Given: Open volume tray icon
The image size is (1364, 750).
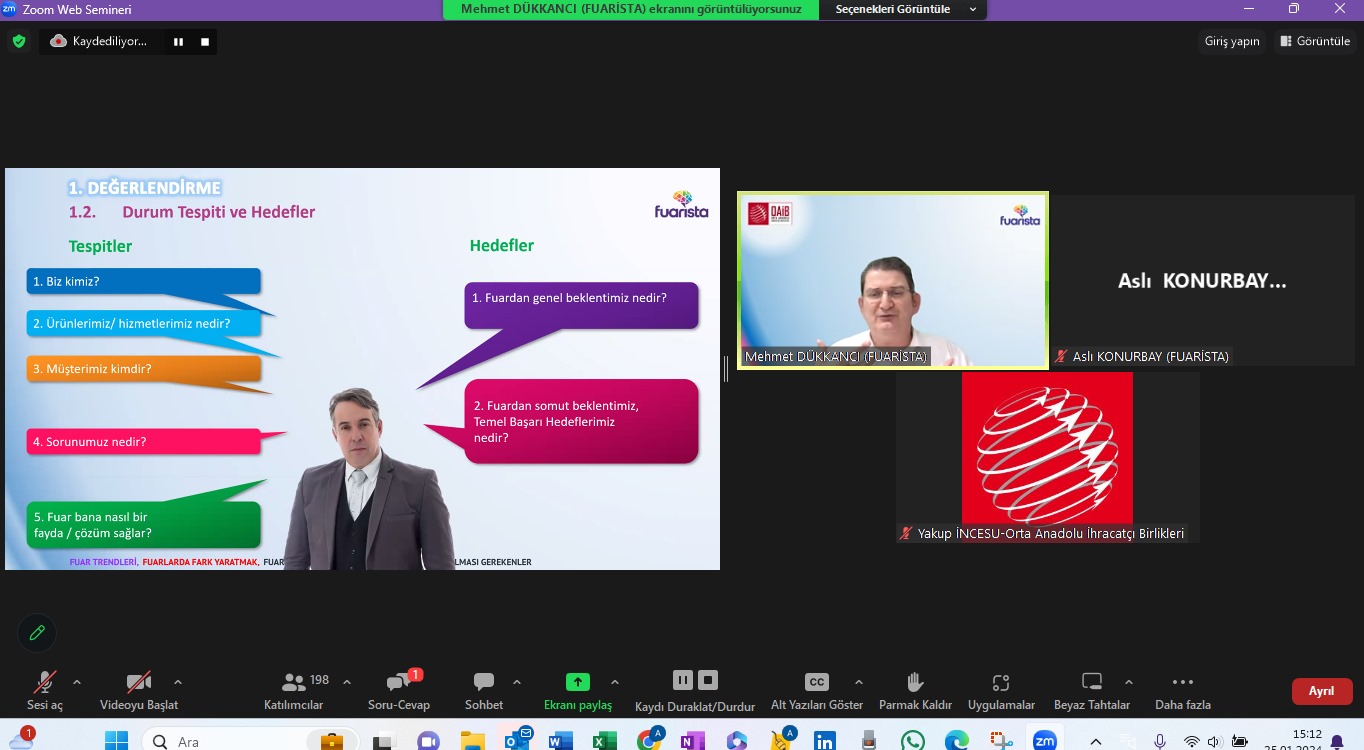Looking at the screenshot, I should pos(1214,741).
